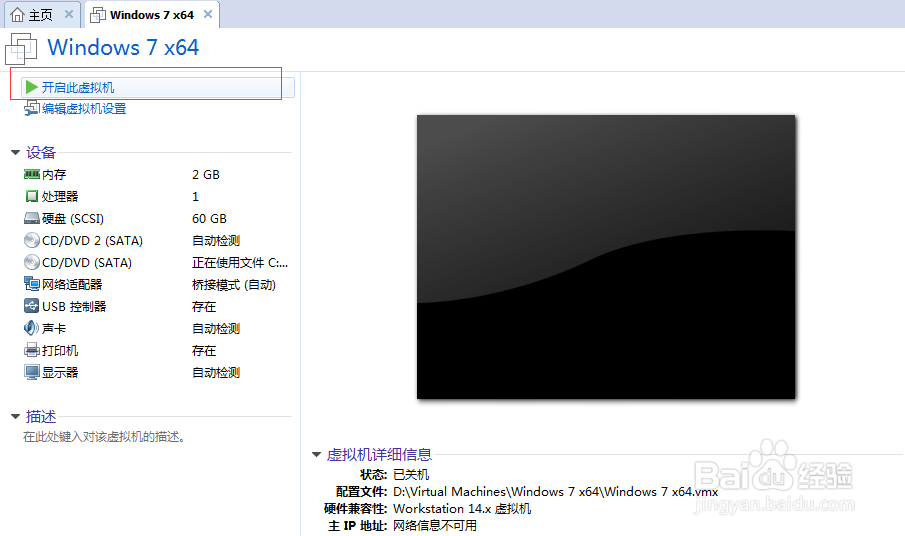
Task: Select the 处理器 device label
Action: 60,196
